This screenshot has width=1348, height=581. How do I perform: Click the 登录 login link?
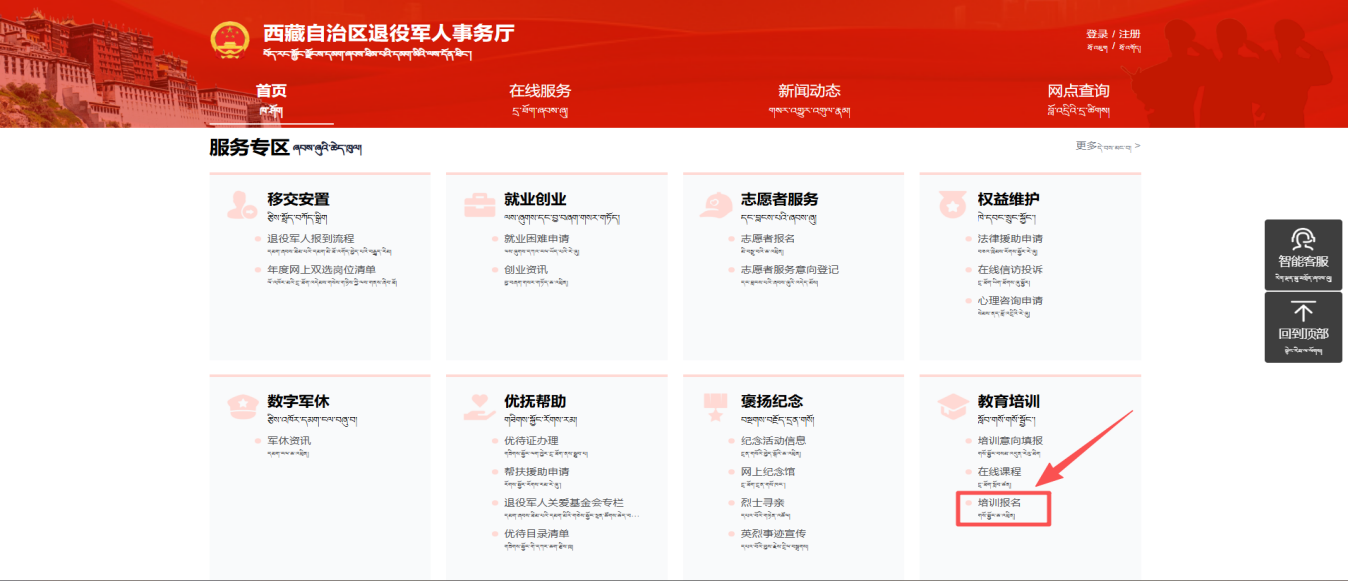click(x=1096, y=34)
